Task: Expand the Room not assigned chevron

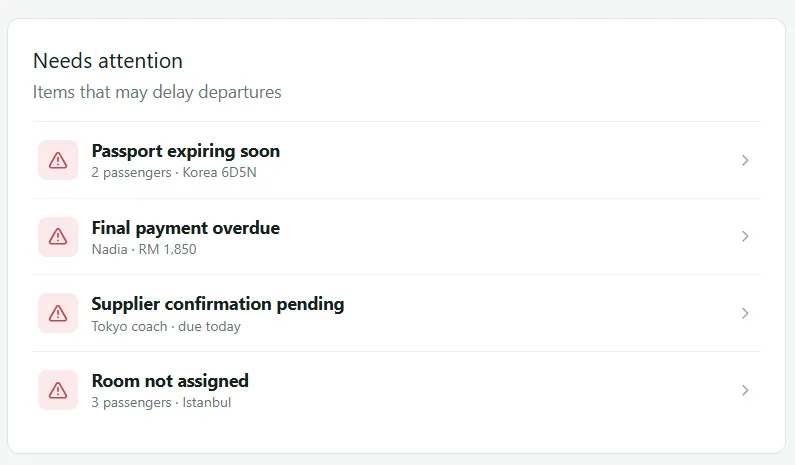Action: point(745,390)
